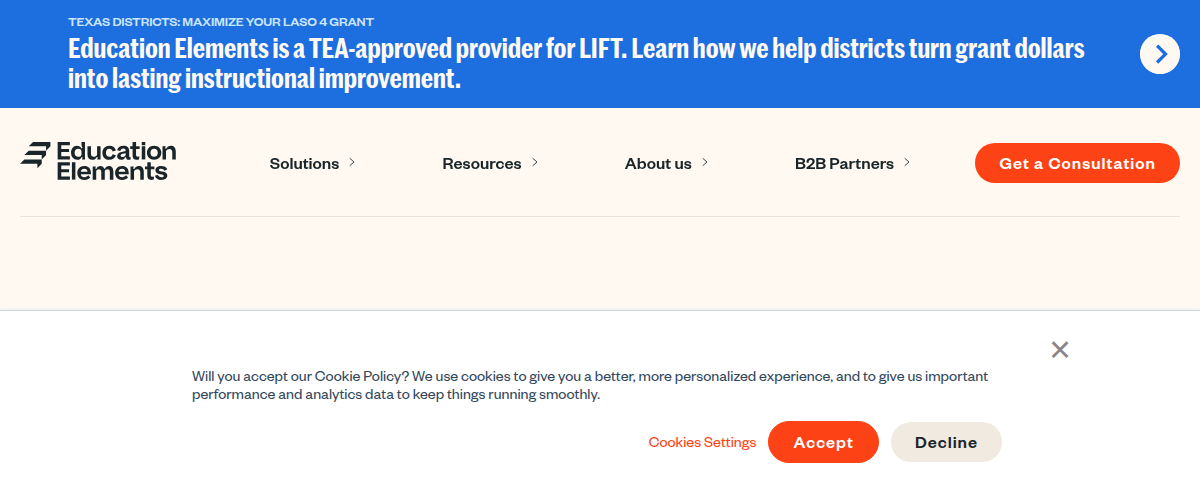Click the Get a Consultation button
Screen dimensions: 1200x489
click(1077, 163)
